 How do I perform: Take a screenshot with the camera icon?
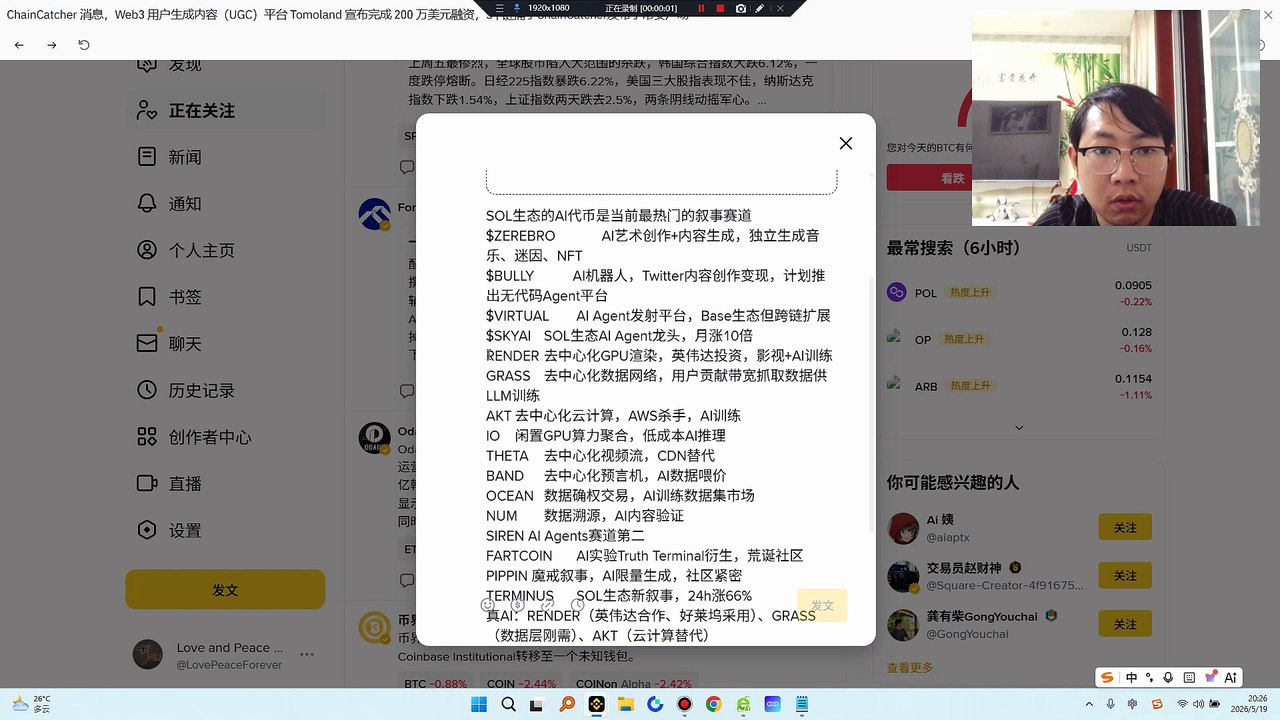(740, 8)
